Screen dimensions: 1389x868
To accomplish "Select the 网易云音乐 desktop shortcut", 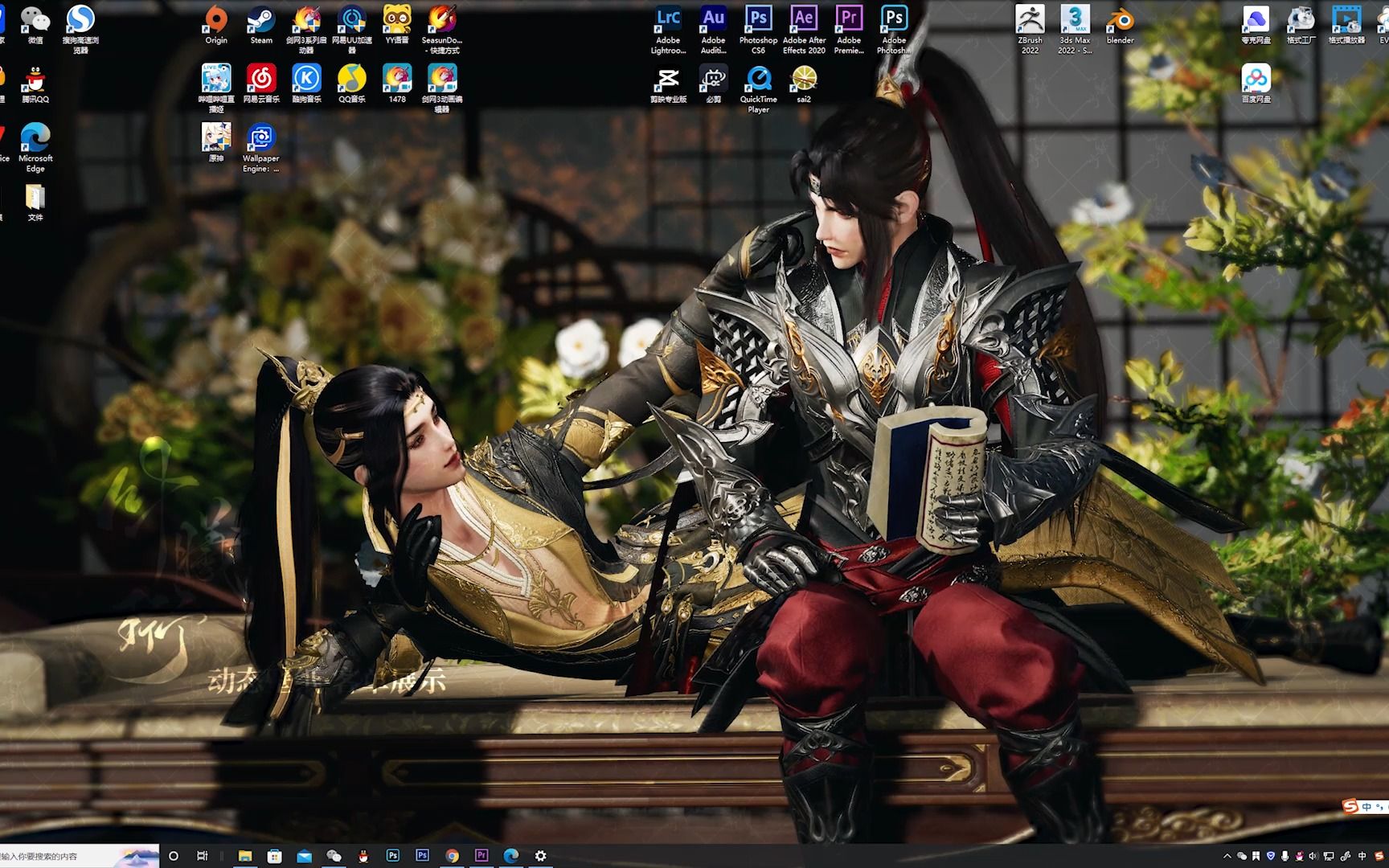I will click(261, 84).
